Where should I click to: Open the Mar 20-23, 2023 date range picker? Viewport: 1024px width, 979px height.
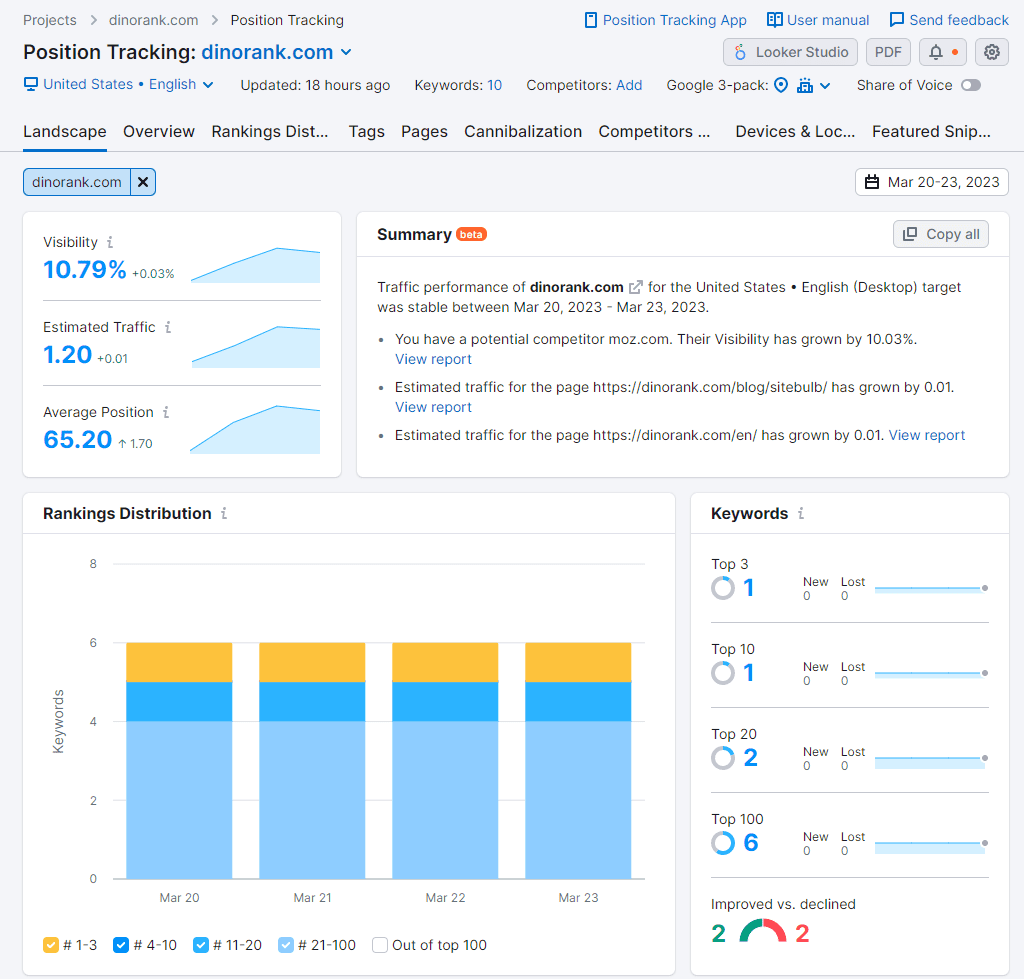[x=932, y=182]
